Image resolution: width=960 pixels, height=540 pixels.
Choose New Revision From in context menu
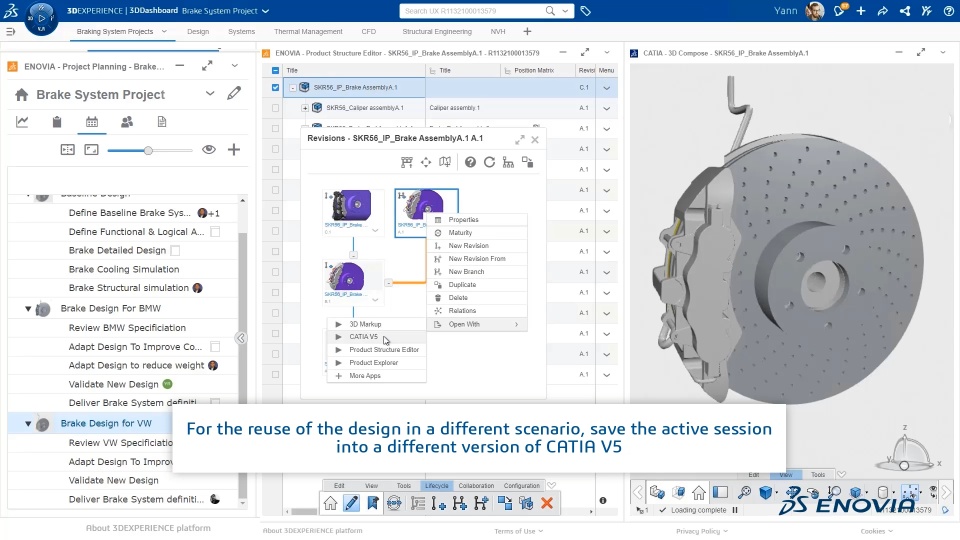tap(477, 259)
